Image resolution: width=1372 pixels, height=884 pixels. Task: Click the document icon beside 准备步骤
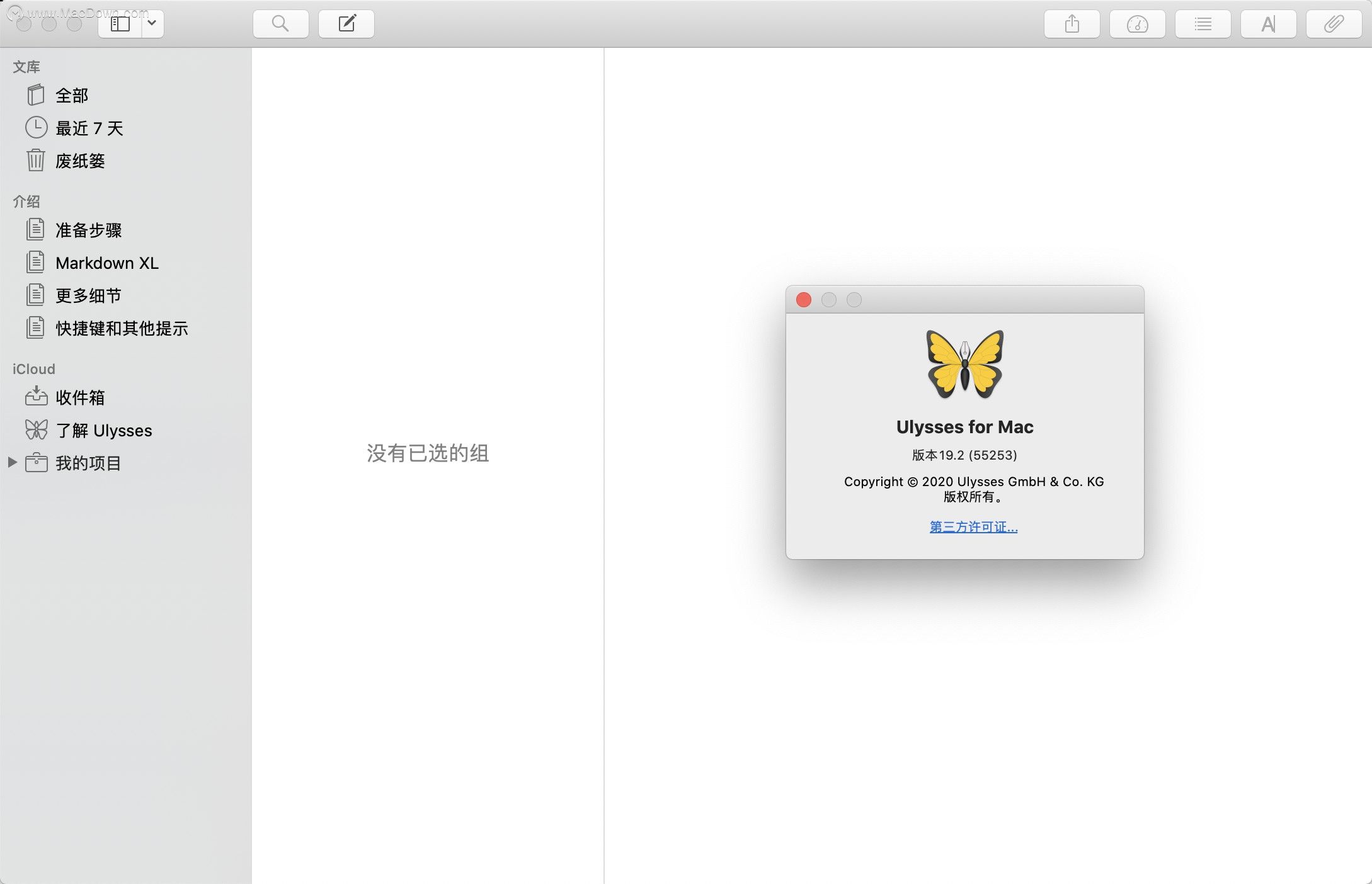tap(36, 229)
